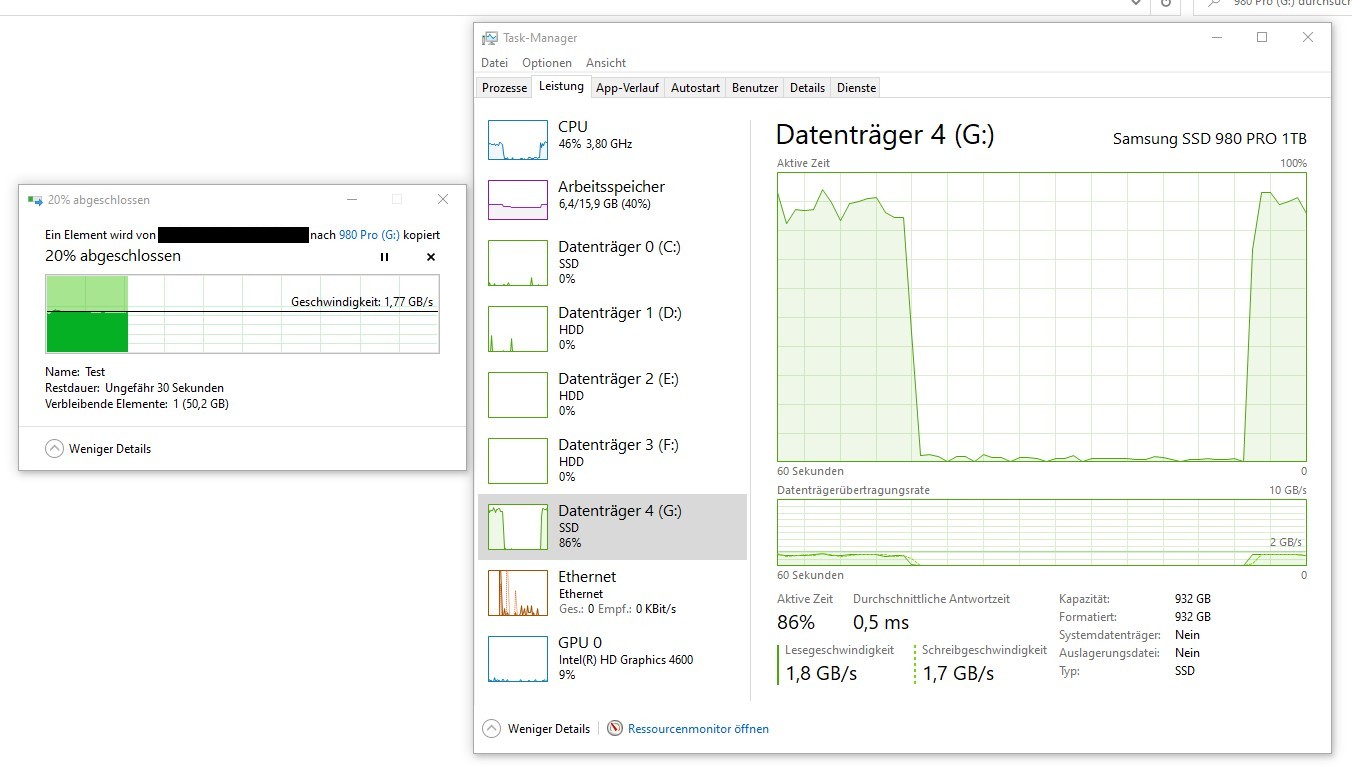Collapse Task-Manager with Weniger Details chevron
The height and width of the screenshot is (774, 1352).
click(x=491, y=728)
